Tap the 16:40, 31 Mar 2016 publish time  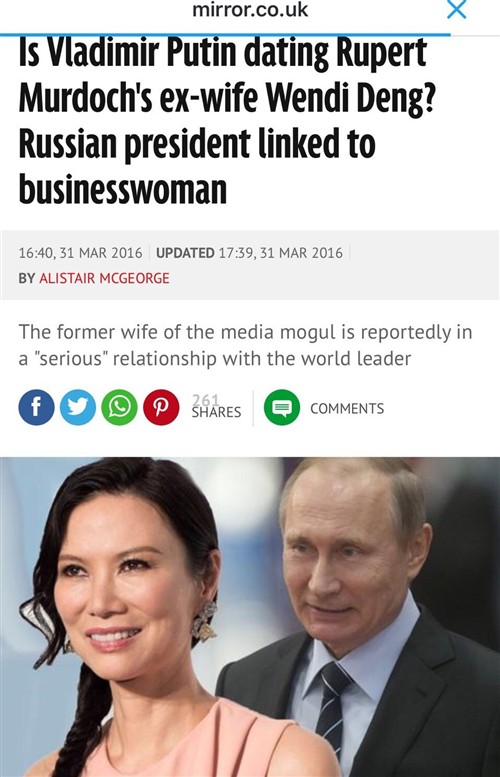coord(80,253)
